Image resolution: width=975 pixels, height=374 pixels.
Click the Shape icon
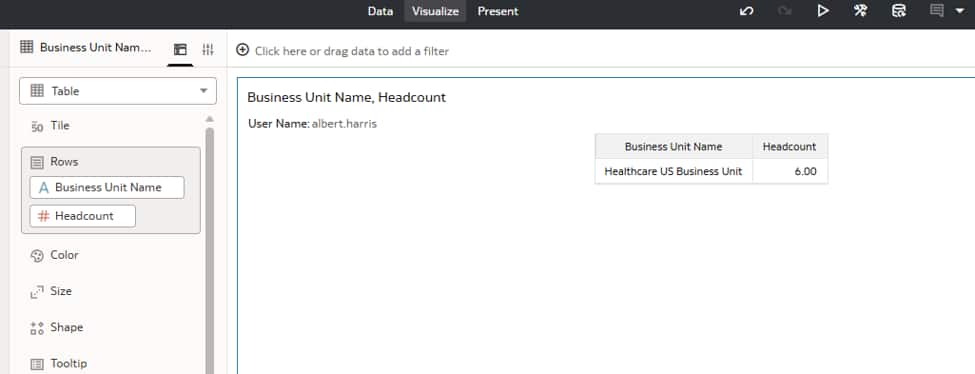coord(37,328)
